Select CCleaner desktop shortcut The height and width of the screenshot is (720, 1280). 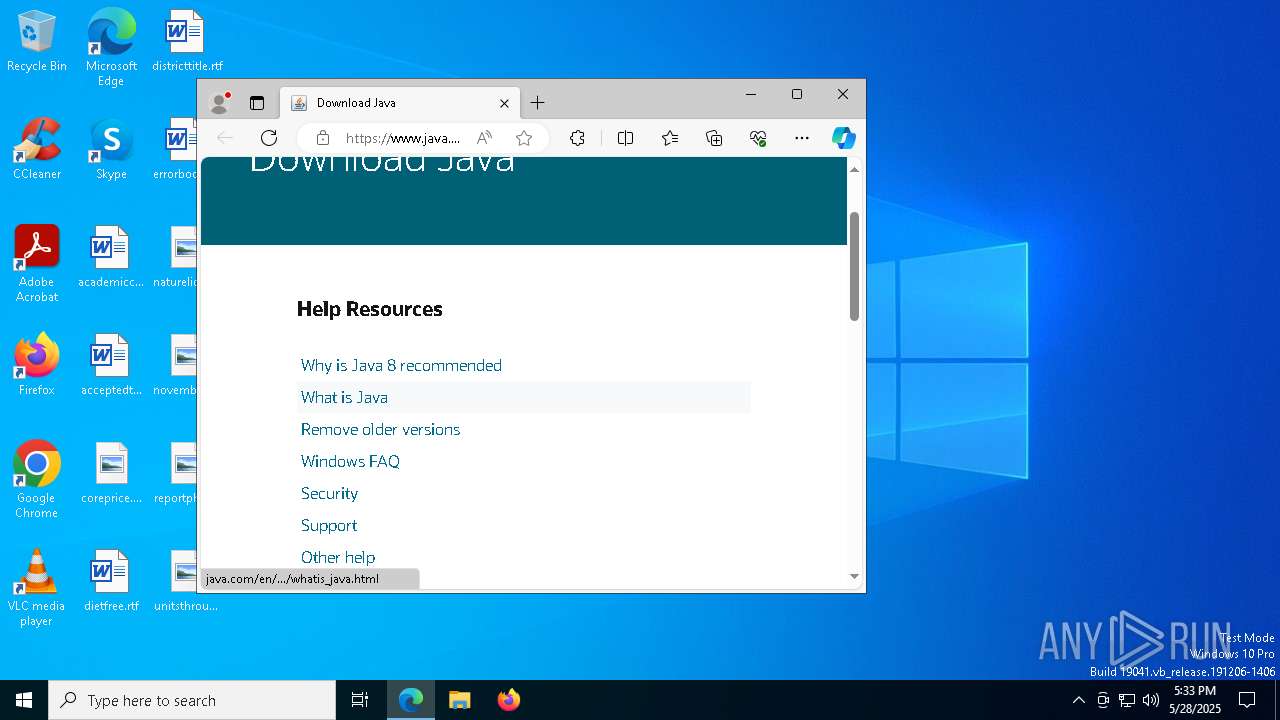pyautogui.click(x=37, y=150)
